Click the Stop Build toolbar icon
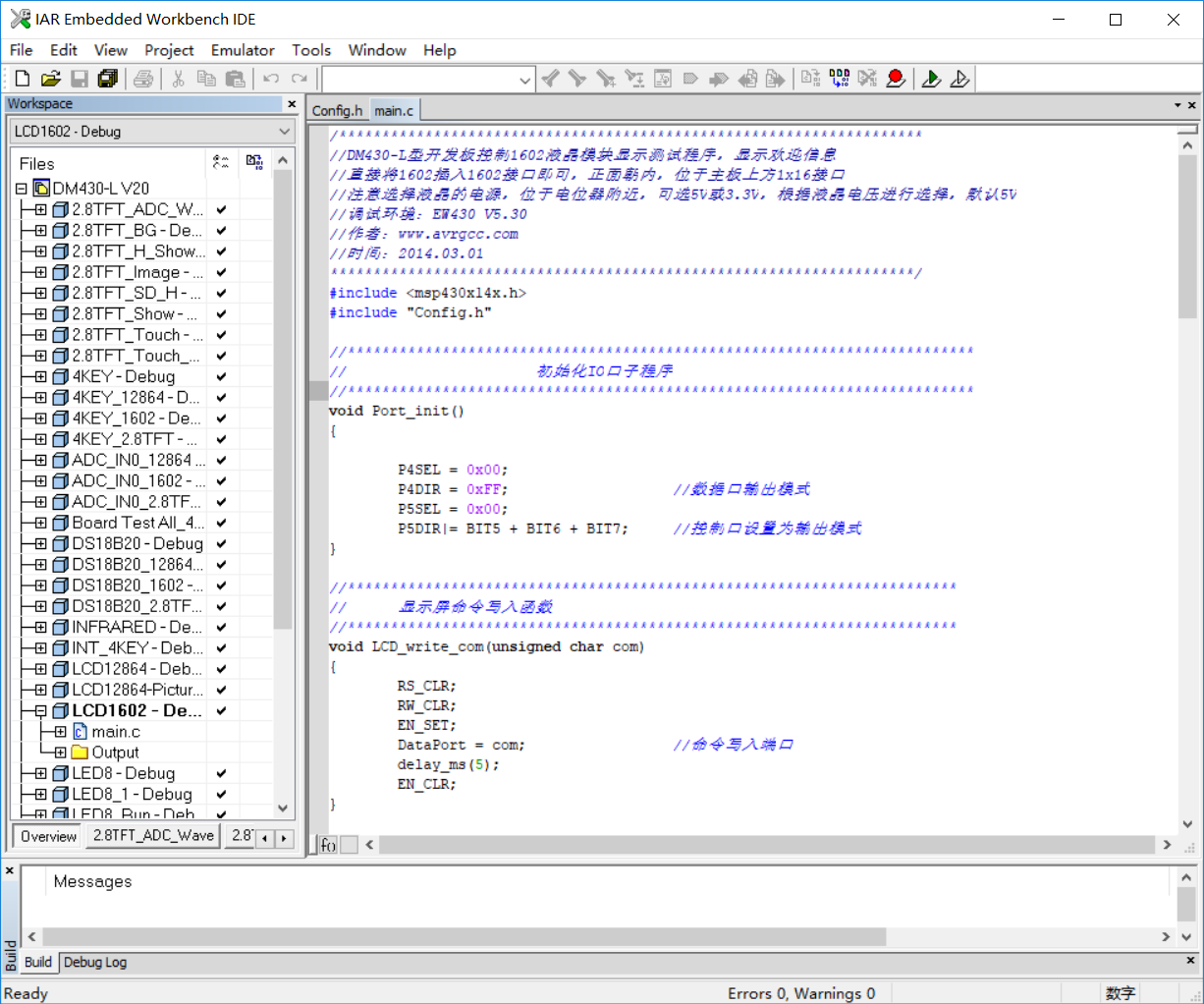Viewport: 1204px width, 1004px height. click(867, 79)
